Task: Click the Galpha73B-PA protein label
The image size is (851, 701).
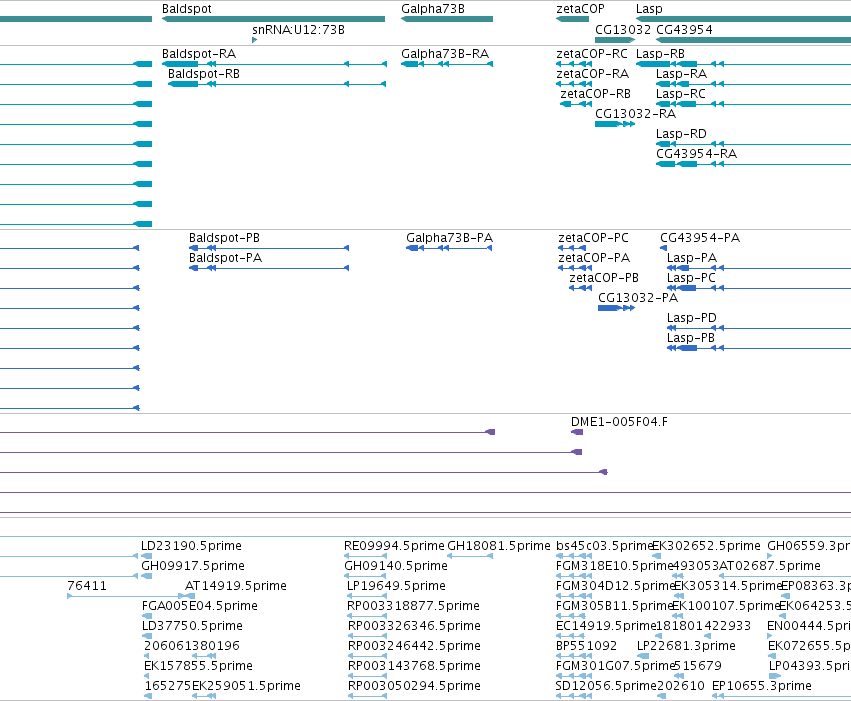Action: [x=449, y=238]
